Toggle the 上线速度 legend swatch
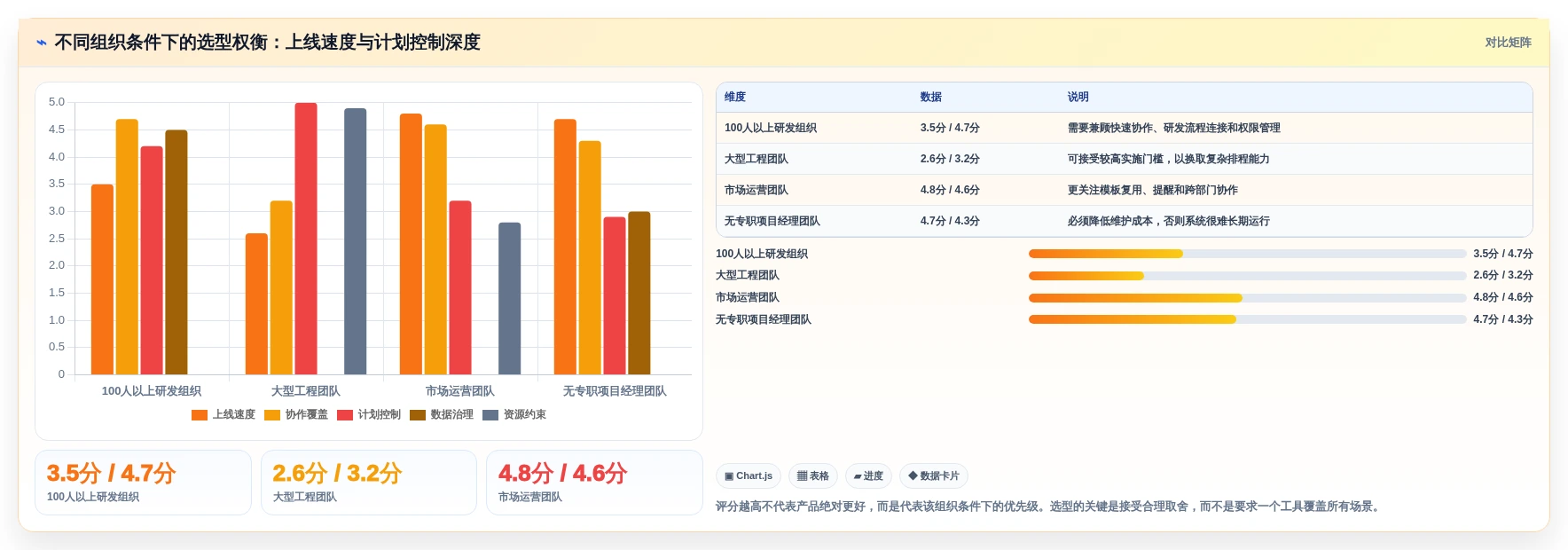The height and width of the screenshot is (550, 1568). (x=200, y=415)
